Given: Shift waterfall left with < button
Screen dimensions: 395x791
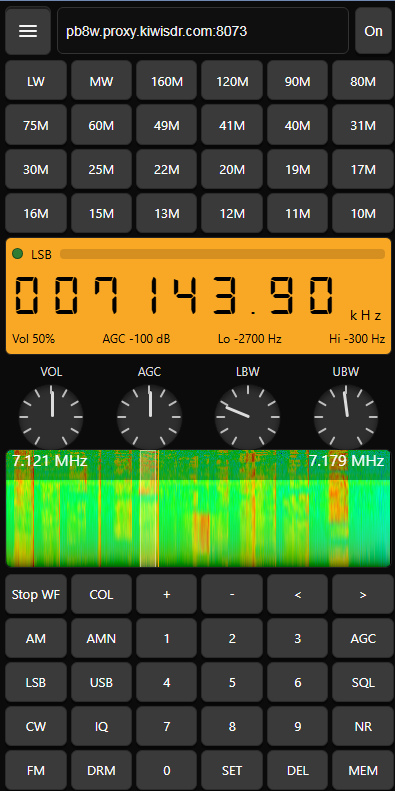Looking at the screenshot, I should coord(298,594).
